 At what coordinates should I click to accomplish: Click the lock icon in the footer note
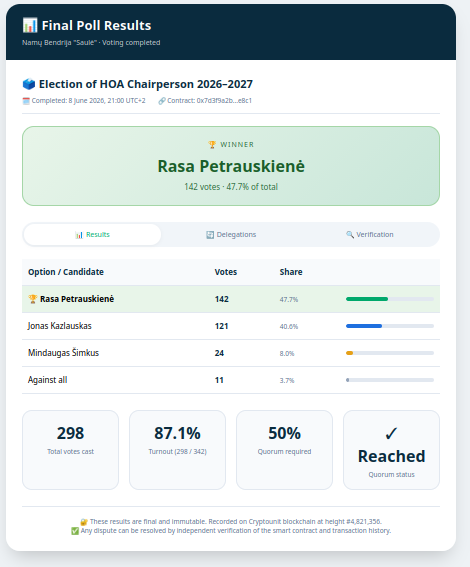84,522
